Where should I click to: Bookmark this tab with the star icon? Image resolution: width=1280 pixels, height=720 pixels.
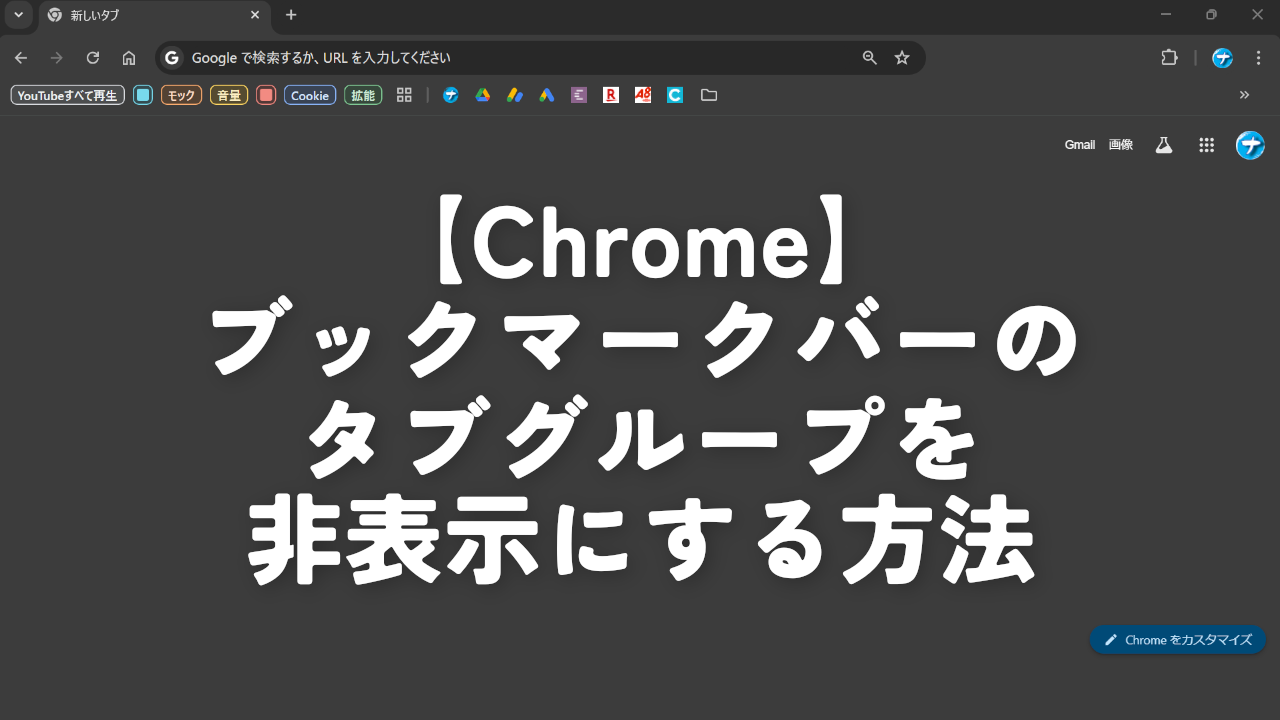902,58
